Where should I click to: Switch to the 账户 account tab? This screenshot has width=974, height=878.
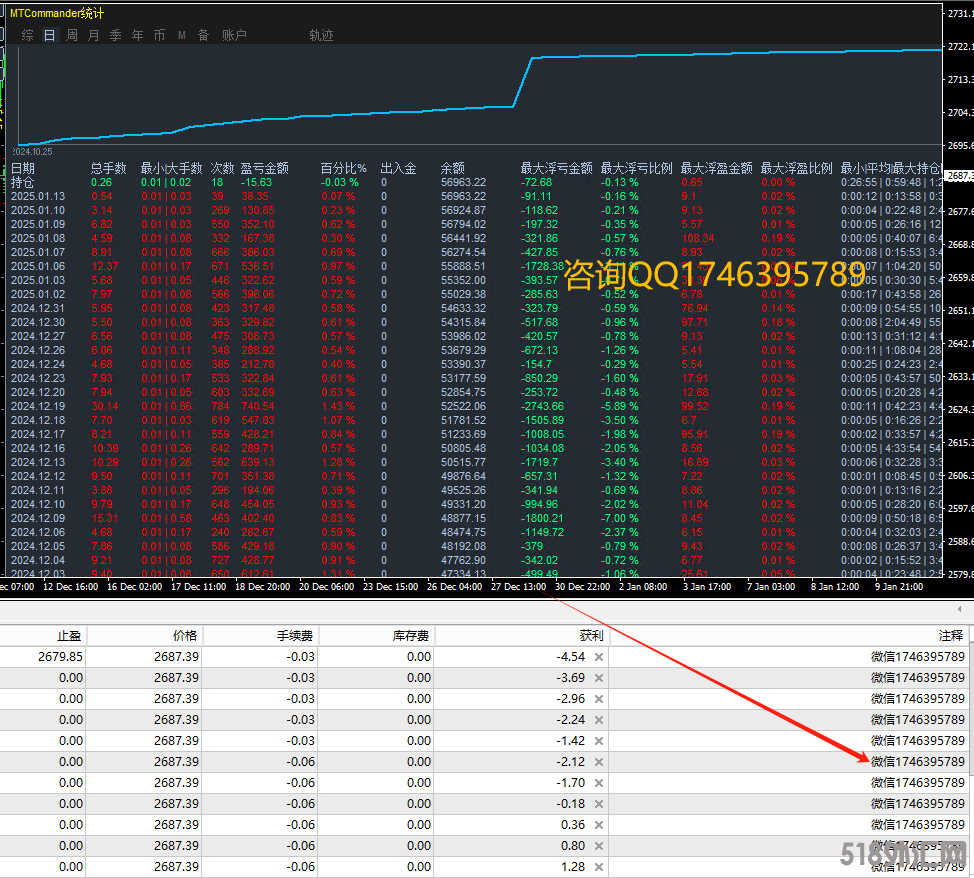point(234,35)
